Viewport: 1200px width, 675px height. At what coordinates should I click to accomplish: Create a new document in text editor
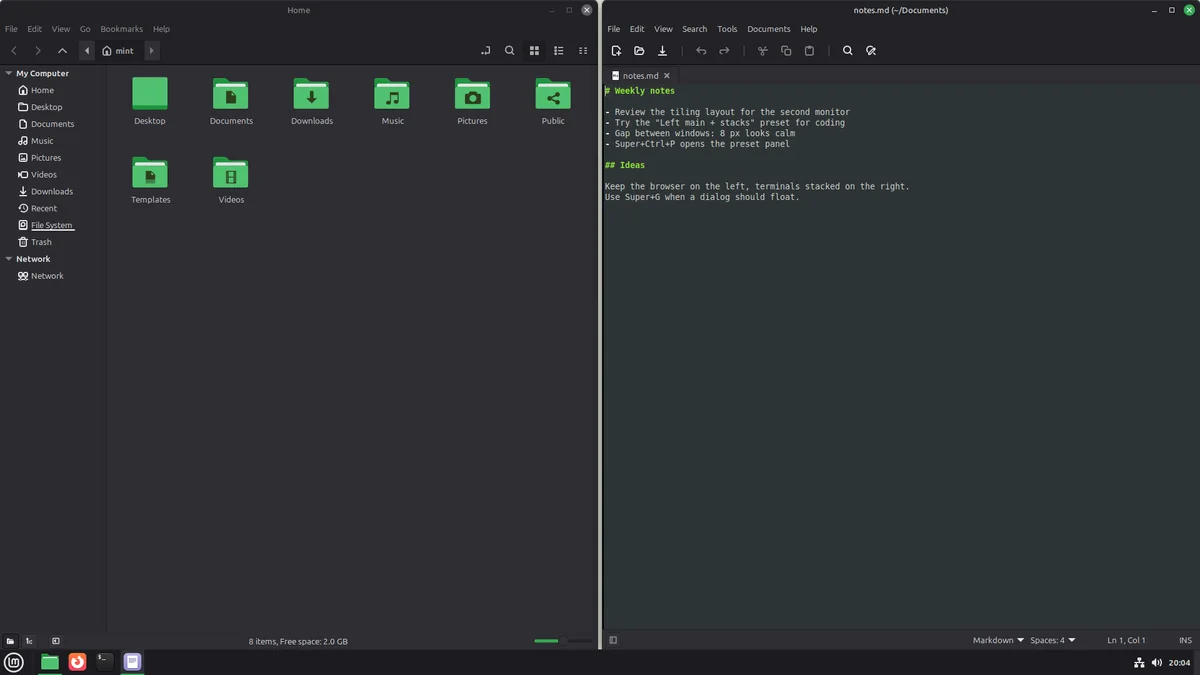click(616, 51)
